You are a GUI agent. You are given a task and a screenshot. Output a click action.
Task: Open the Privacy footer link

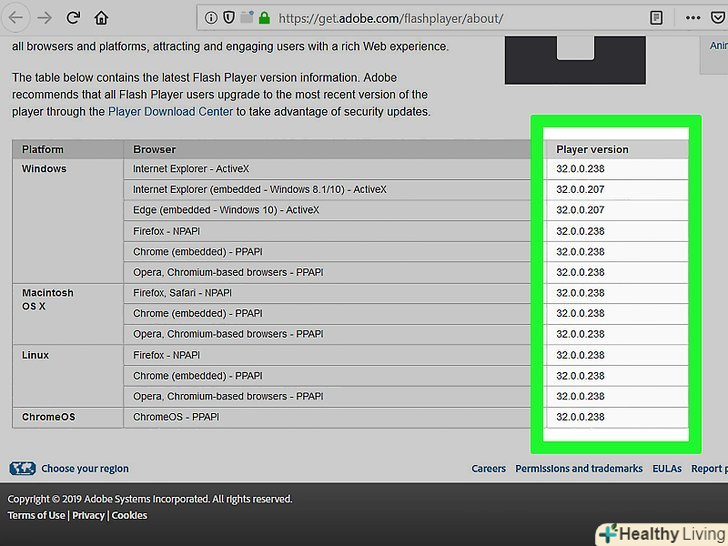(x=88, y=515)
